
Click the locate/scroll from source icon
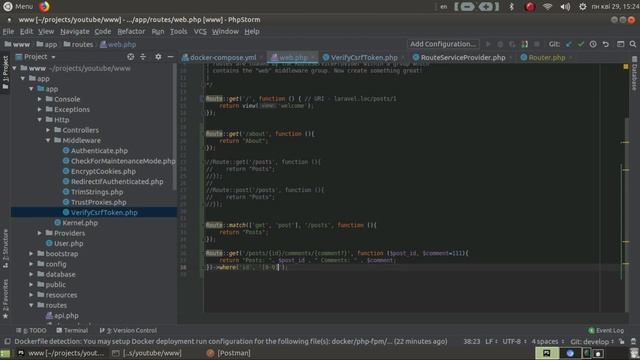131,57
